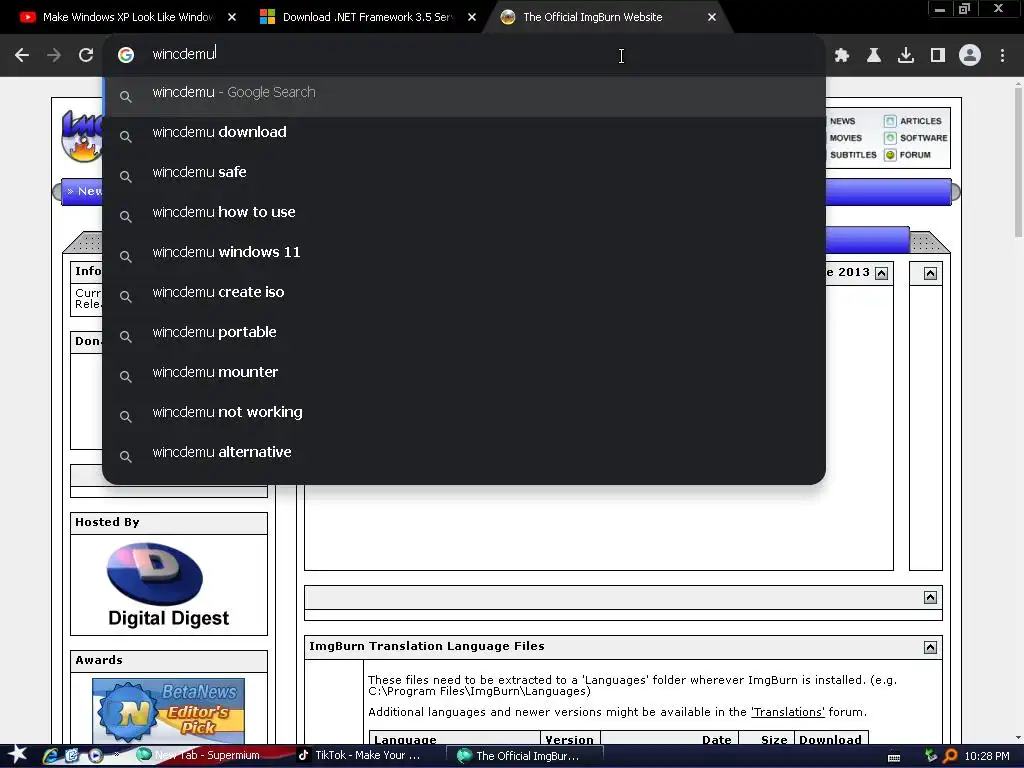The image size is (1024, 768).
Task: Click the BetaNews Editor's Pick award badge
Action: click(x=168, y=711)
